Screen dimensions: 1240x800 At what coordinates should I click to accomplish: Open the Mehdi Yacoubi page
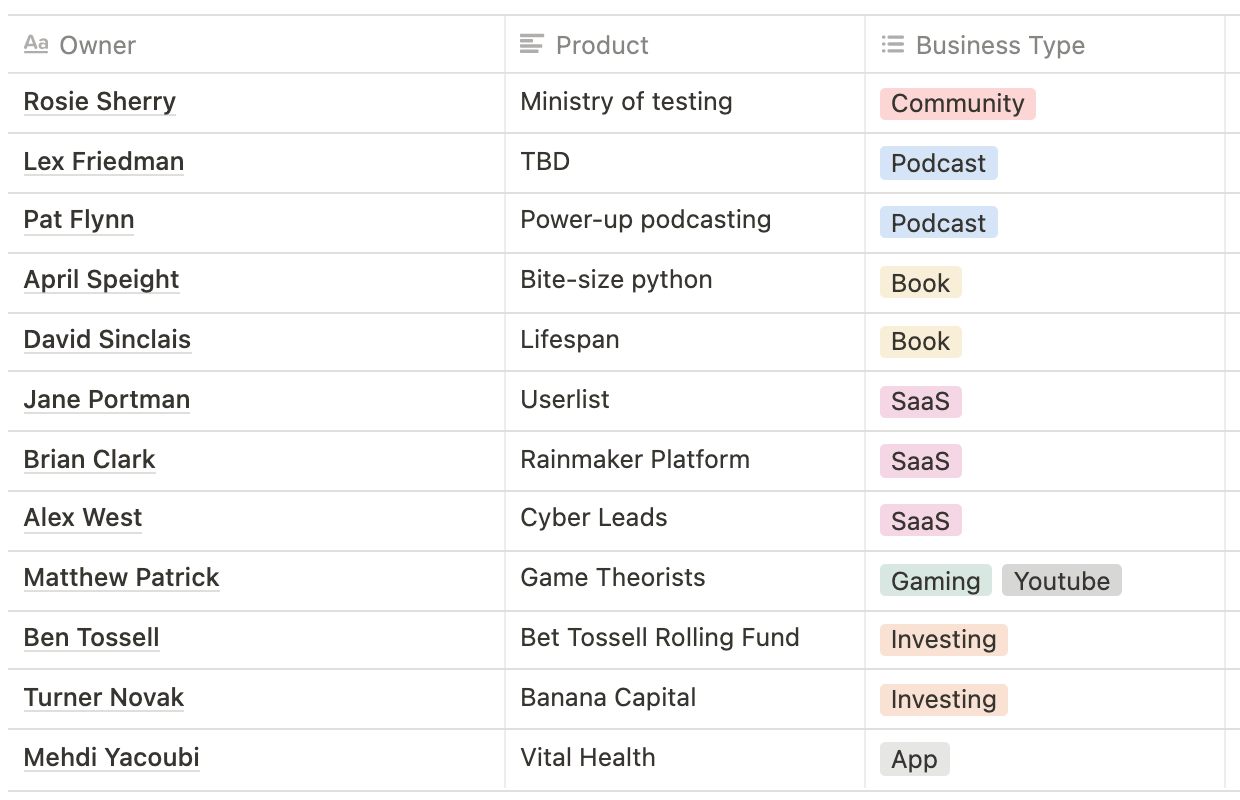(112, 758)
